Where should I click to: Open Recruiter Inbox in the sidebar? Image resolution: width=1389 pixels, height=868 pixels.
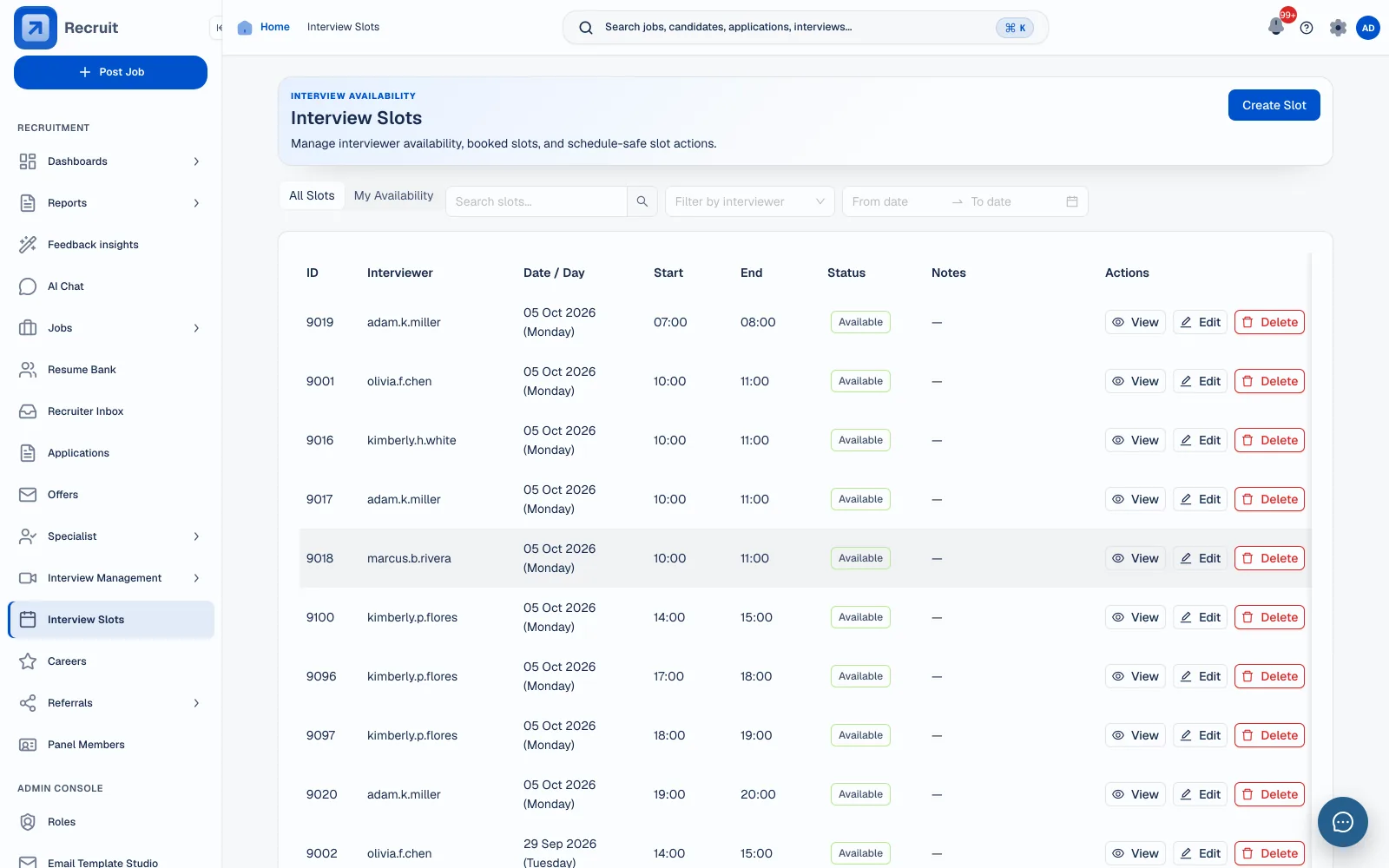[110, 411]
